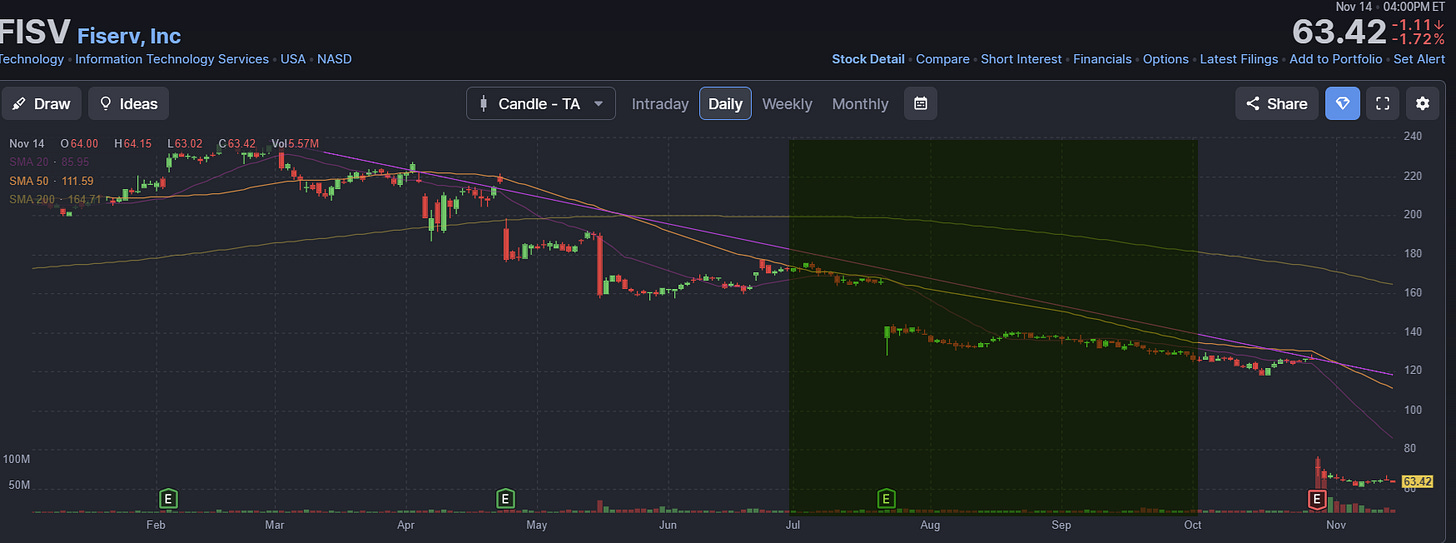
Task: Select the Daily timeframe
Action: point(725,104)
